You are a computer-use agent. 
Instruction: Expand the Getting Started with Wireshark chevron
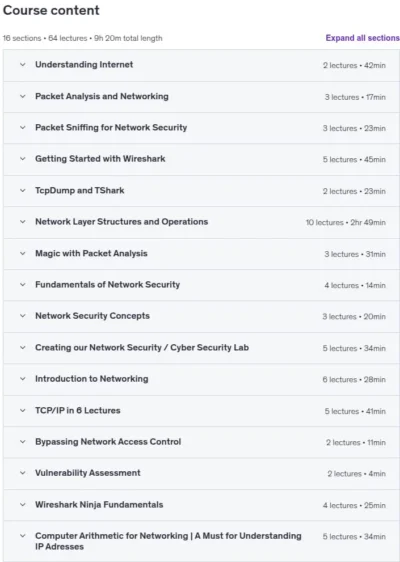23,158
